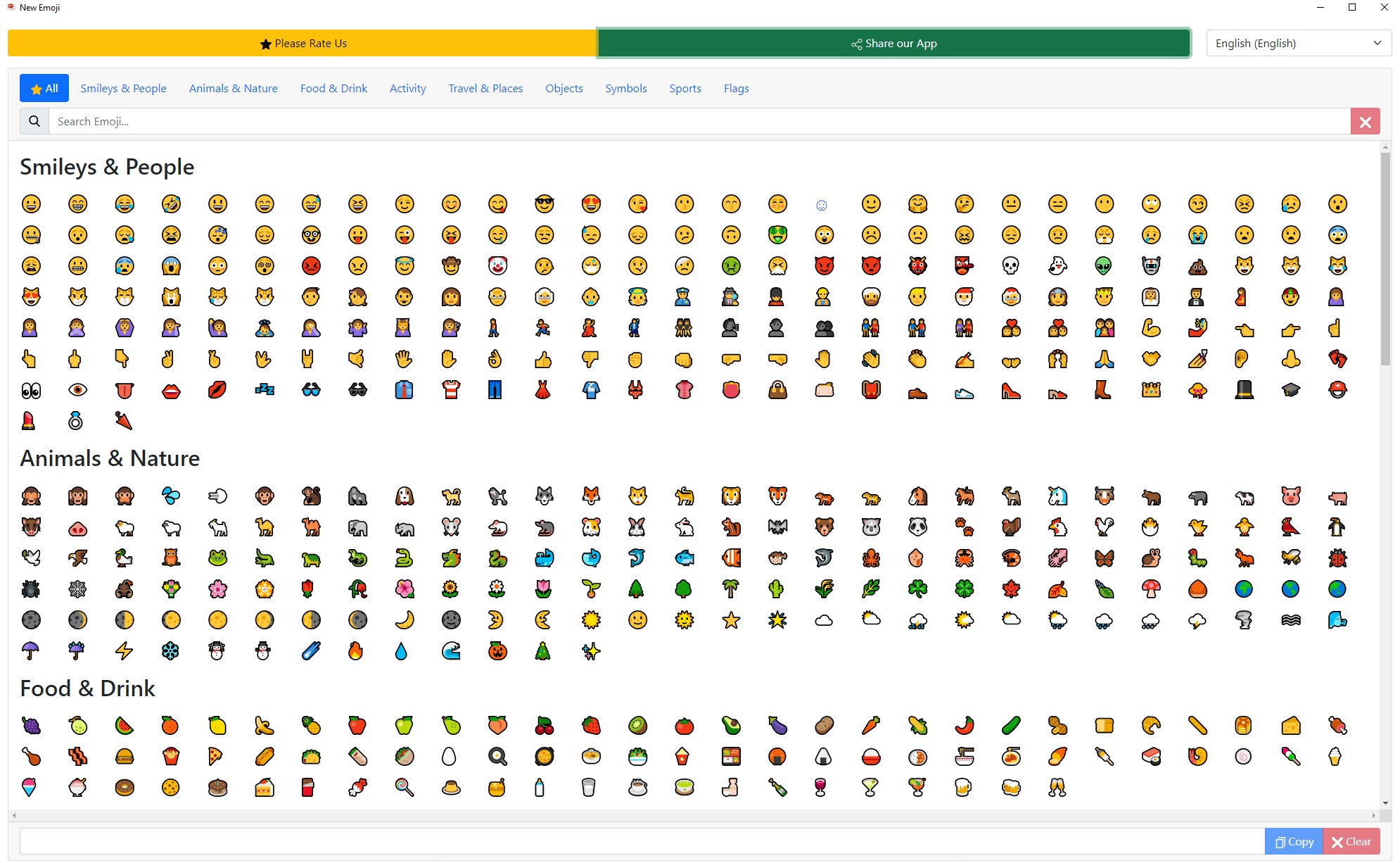
Task: Insert the beer mug emoji
Action: [965, 788]
